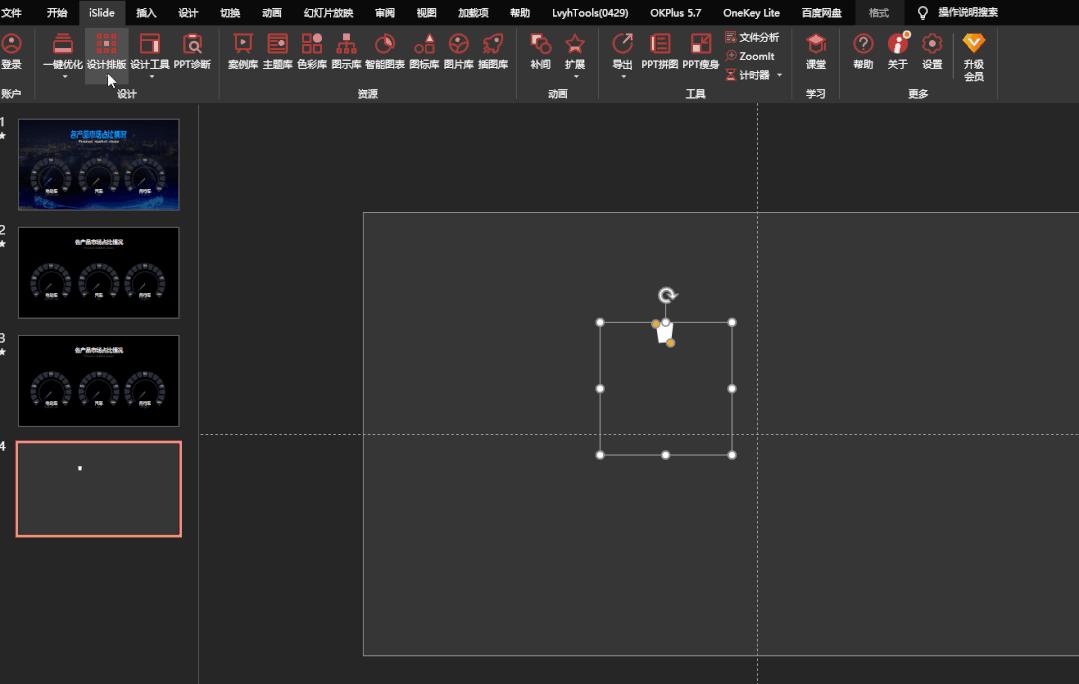Image resolution: width=1079 pixels, height=684 pixels.
Task: Select the first slide thumbnail
Action: [98, 164]
